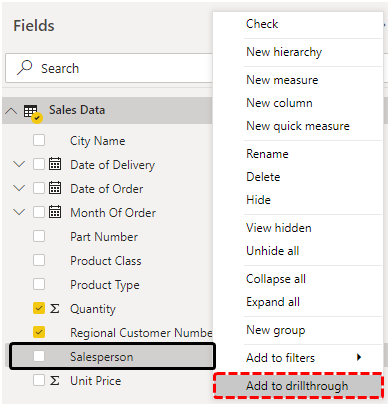Click the Sales Data table name
Image resolution: width=391 pixels, height=407 pixels.
coord(77,110)
